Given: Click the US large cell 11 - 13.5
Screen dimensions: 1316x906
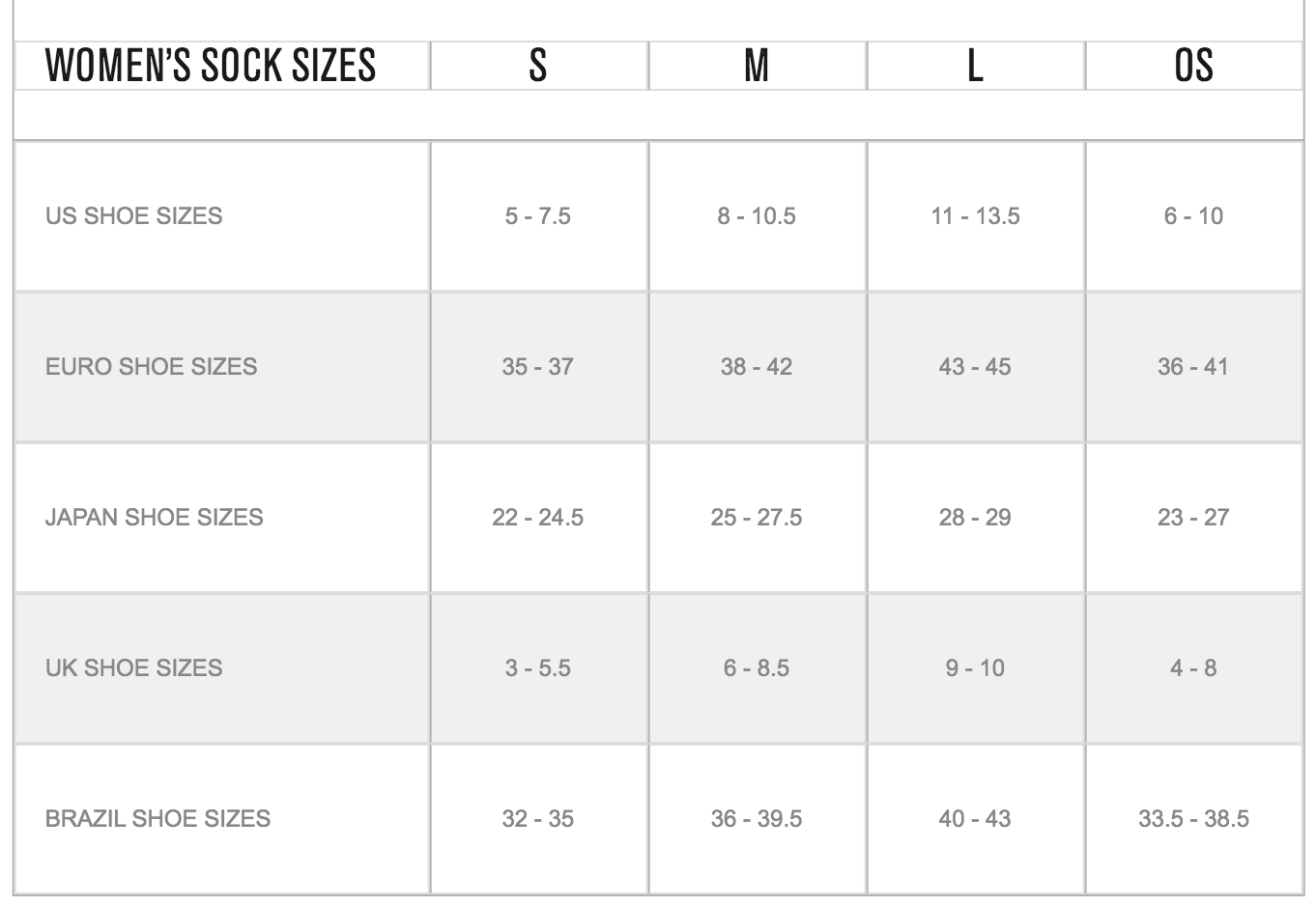Looking at the screenshot, I should 975,215.
